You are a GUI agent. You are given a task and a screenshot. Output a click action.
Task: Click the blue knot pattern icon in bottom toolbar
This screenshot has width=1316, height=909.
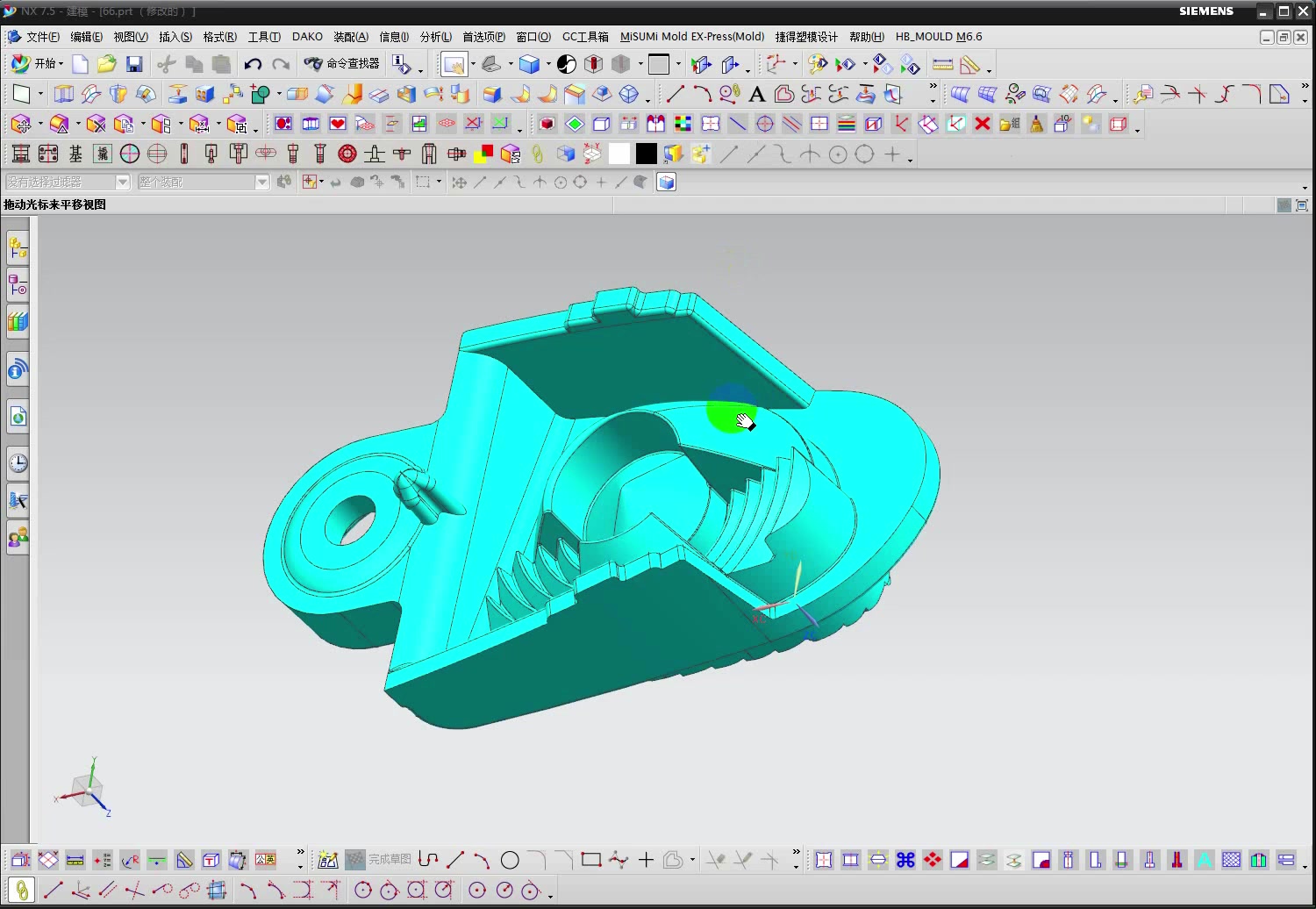click(905, 860)
